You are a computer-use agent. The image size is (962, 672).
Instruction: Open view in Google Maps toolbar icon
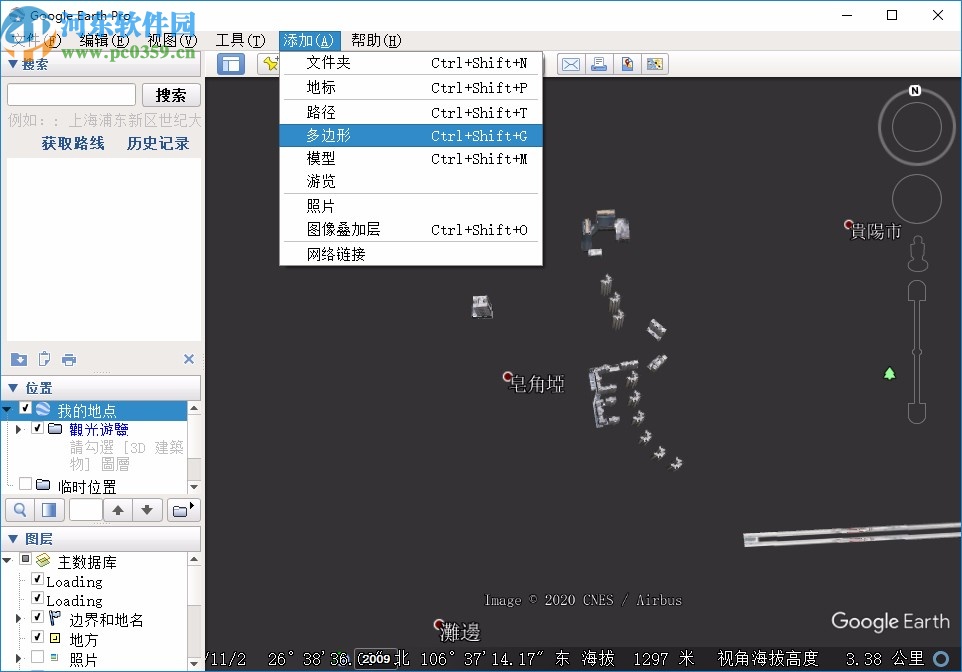tap(653, 64)
